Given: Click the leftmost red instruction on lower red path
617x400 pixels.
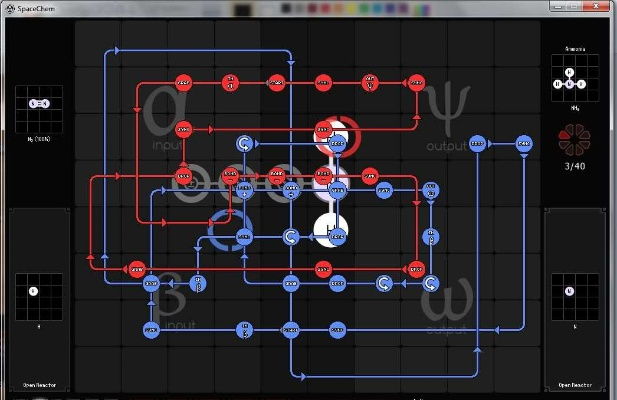Looking at the screenshot, I should (x=137, y=268).
